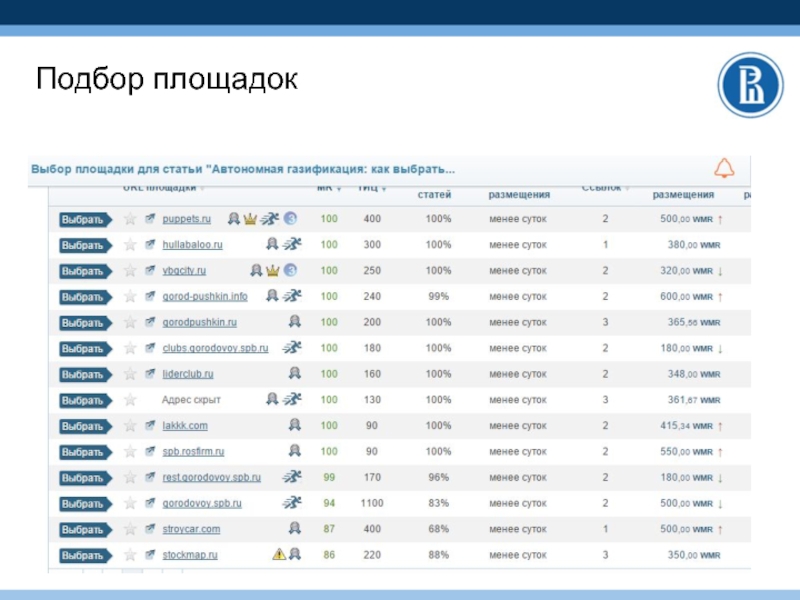
Task: Click running man icon for rest.gorodovoy.spb.ru
Action: [x=292, y=477]
